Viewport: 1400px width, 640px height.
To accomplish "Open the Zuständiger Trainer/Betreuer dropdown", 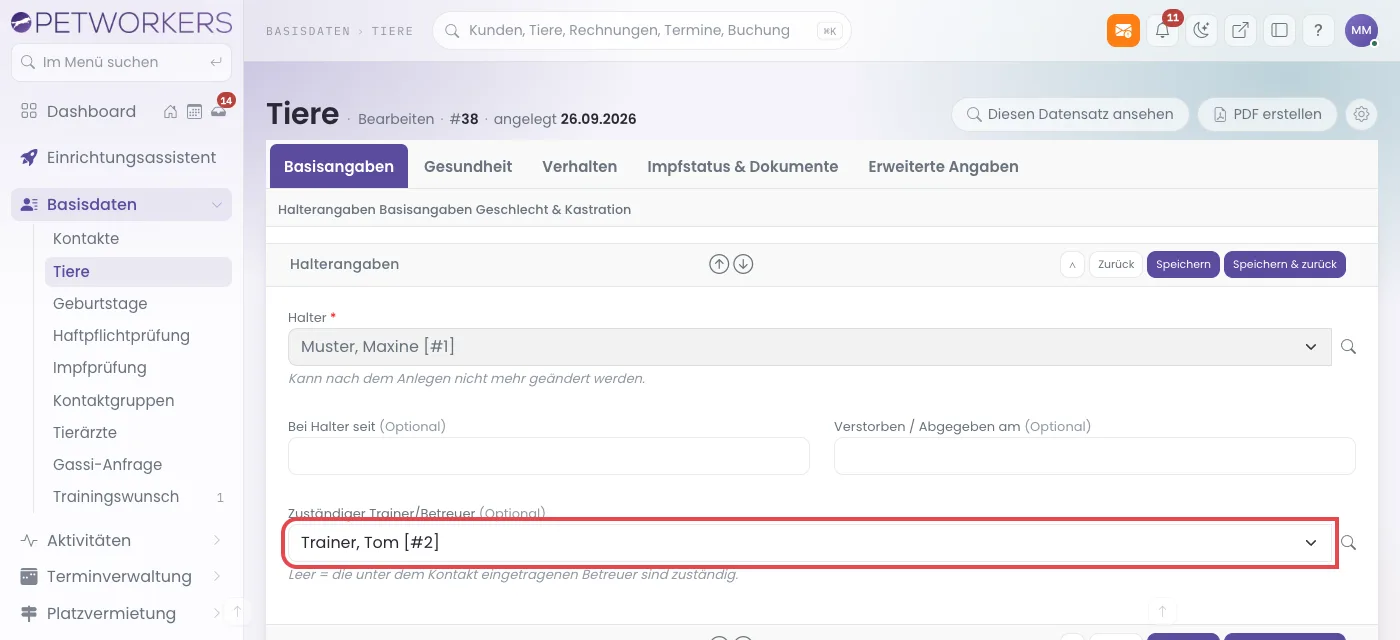I will click(809, 543).
